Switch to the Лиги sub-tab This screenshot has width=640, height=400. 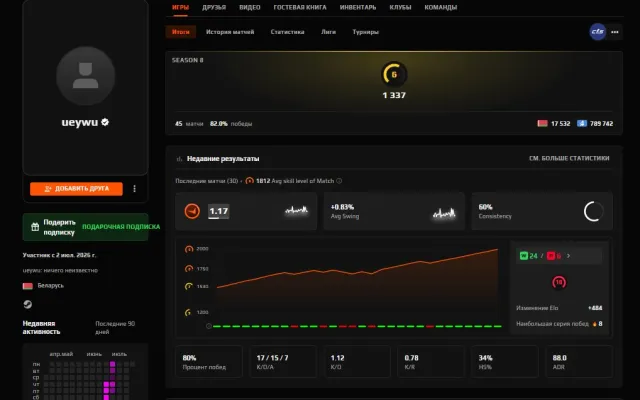pos(328,32)
